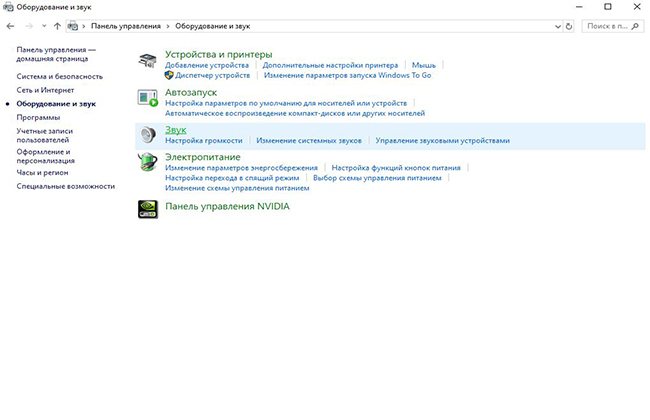Click the window title bar icon
The image size is (650, 420).
pos(8,7)
